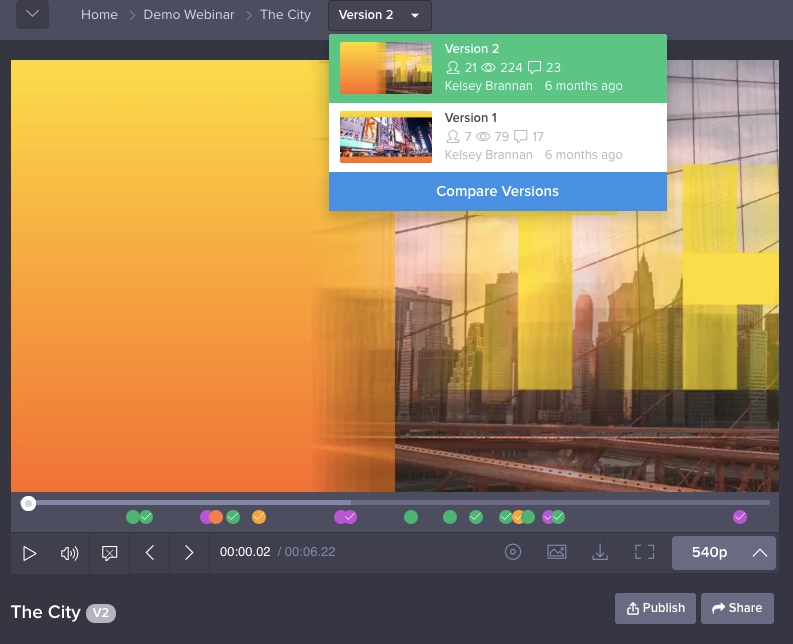Viewport: 793px width, 644px height.
Task: Click the playhead handle on timeline
Action: (28, 503)
